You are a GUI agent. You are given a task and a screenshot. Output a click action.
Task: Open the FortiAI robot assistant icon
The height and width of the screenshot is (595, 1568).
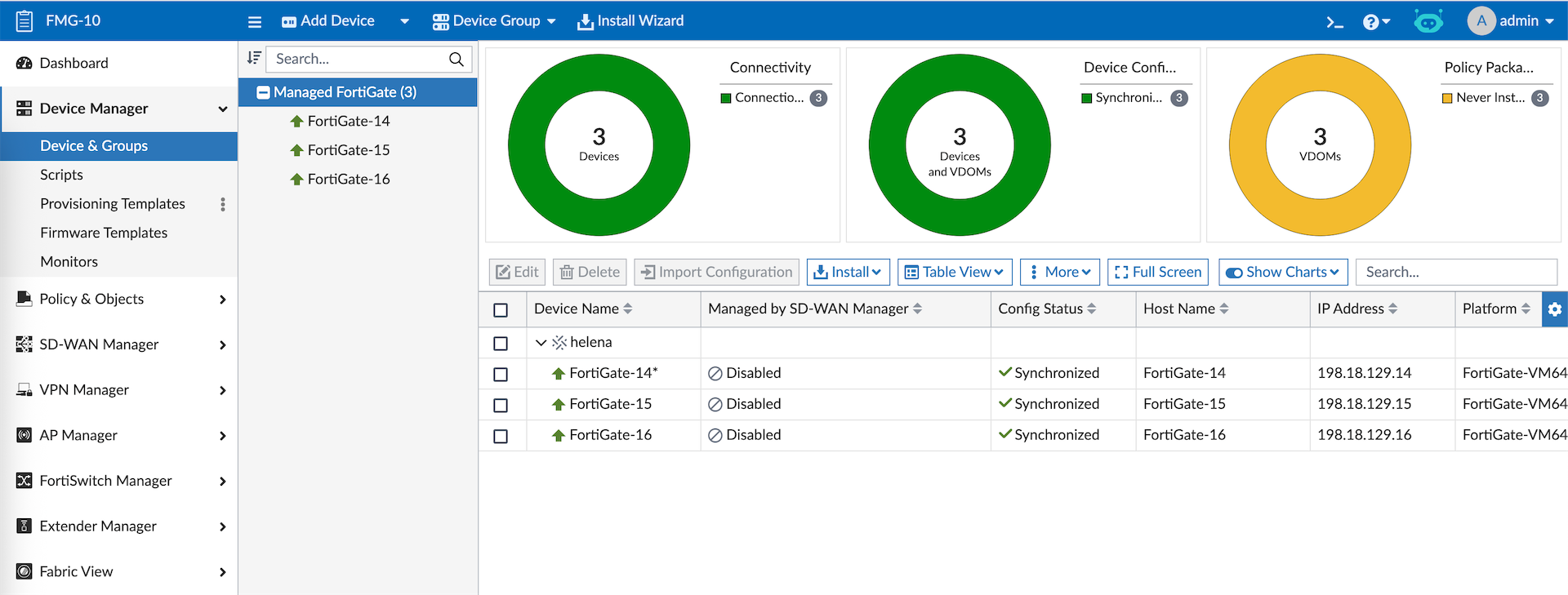1428,22
